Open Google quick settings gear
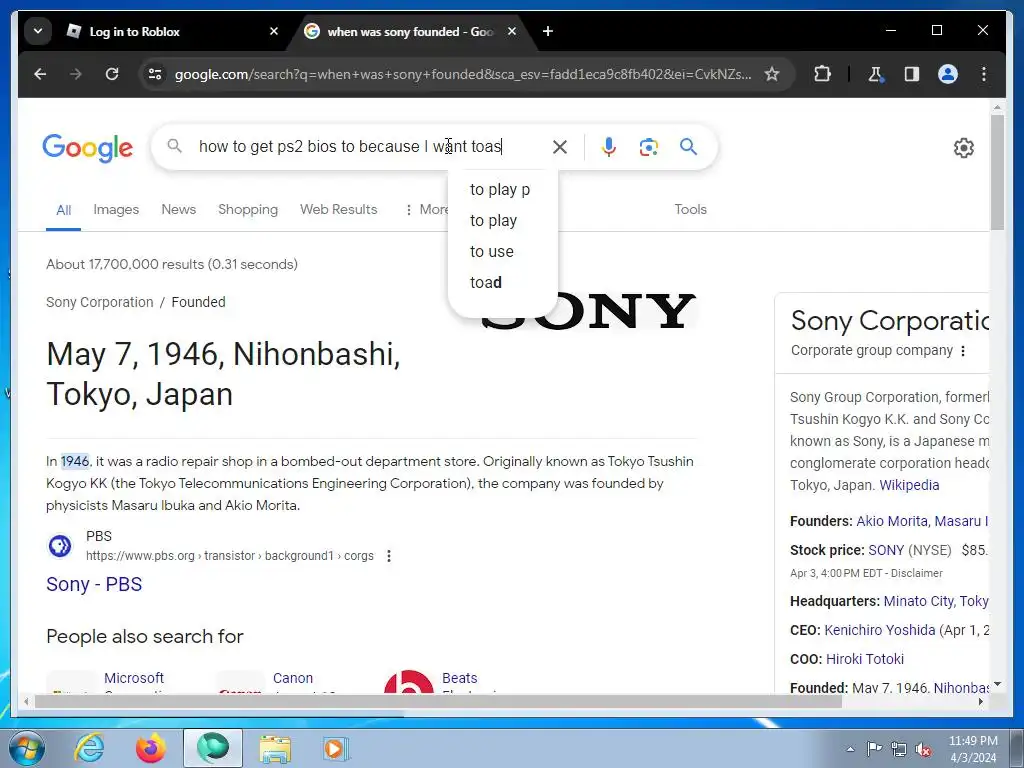Screen dimensions: 1024x768 pyautogui.click(x=963, y=148)
